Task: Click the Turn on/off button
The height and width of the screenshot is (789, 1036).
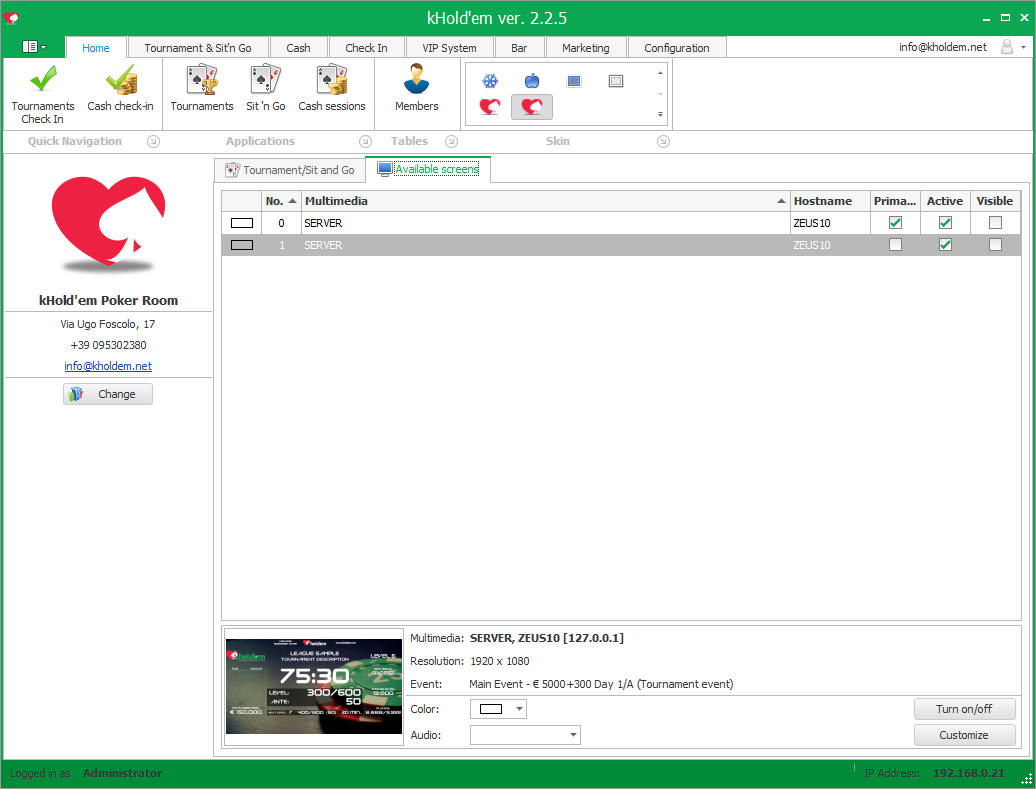Action: coord(964,709)
